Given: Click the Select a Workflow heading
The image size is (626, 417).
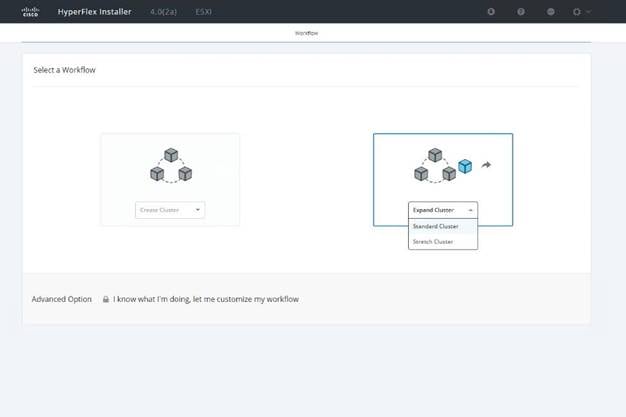Looking at the screenshot, I should (64, 70).
